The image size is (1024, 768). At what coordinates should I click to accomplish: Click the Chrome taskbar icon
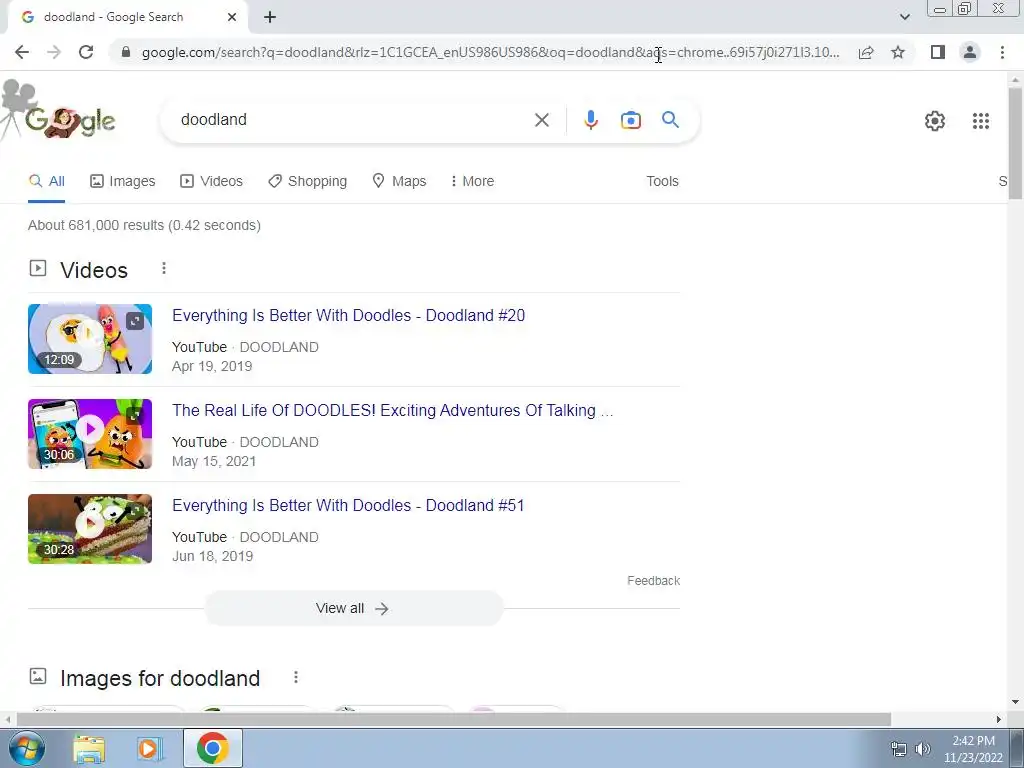click(x=212, y=748)
